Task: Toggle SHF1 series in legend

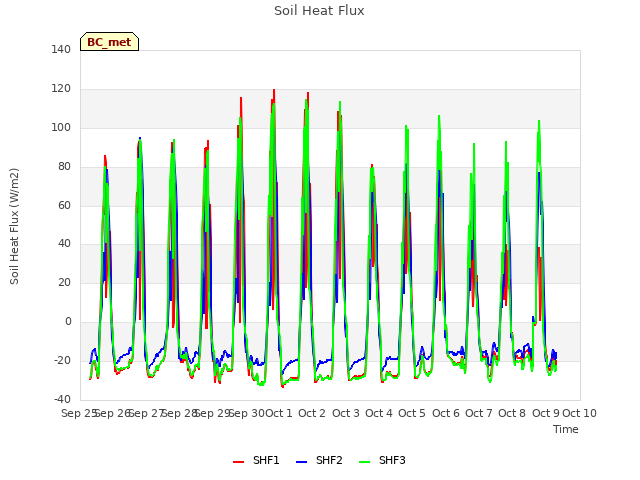Action: click(256, 460)
